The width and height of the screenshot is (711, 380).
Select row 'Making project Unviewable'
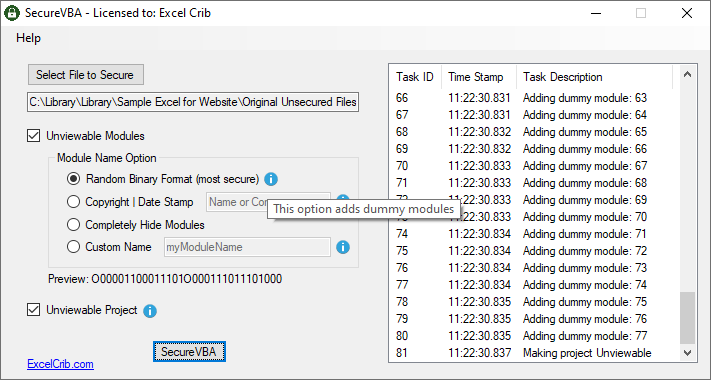535,353
